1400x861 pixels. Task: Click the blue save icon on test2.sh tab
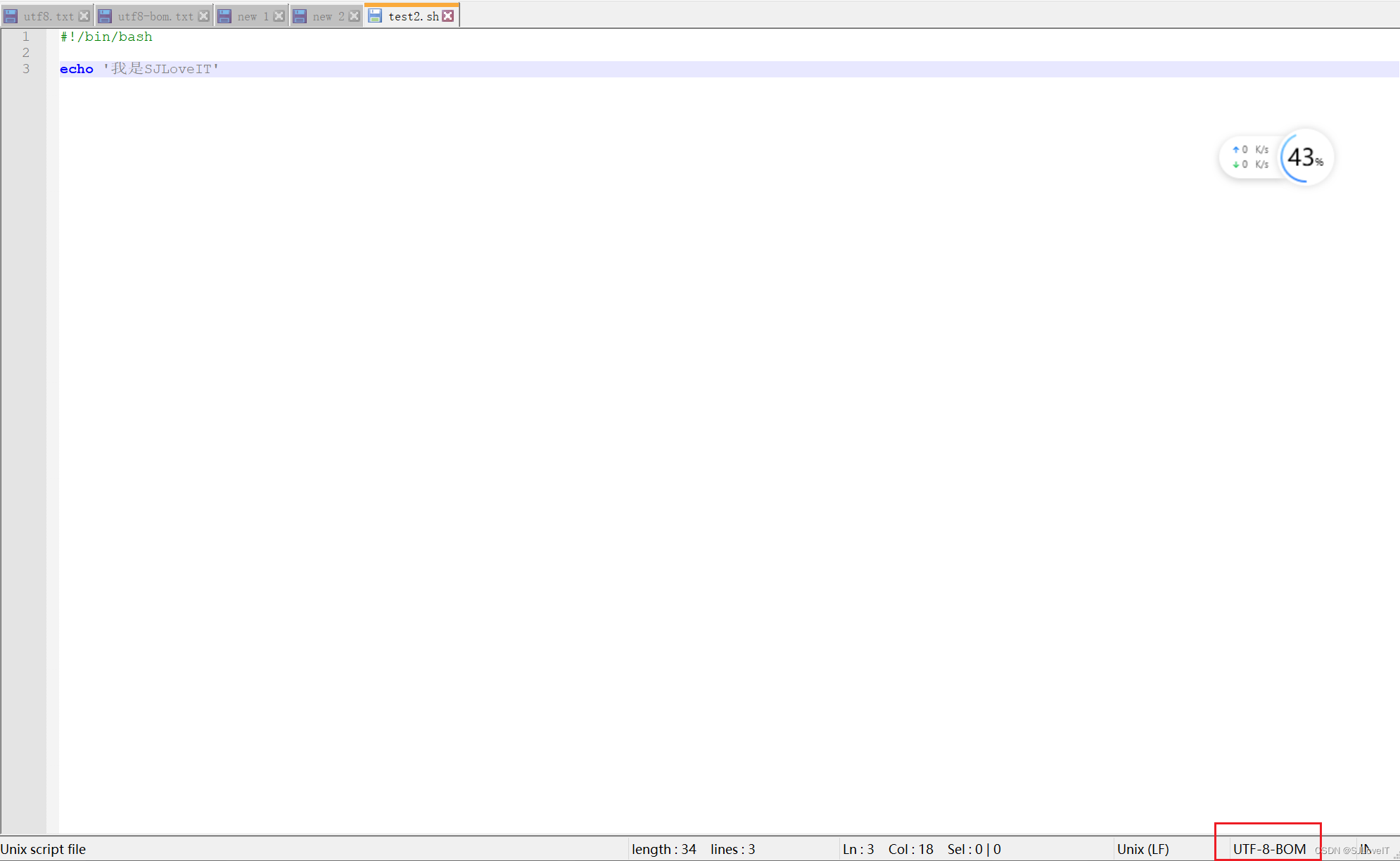pyautogui.click(x=375, y=15)
